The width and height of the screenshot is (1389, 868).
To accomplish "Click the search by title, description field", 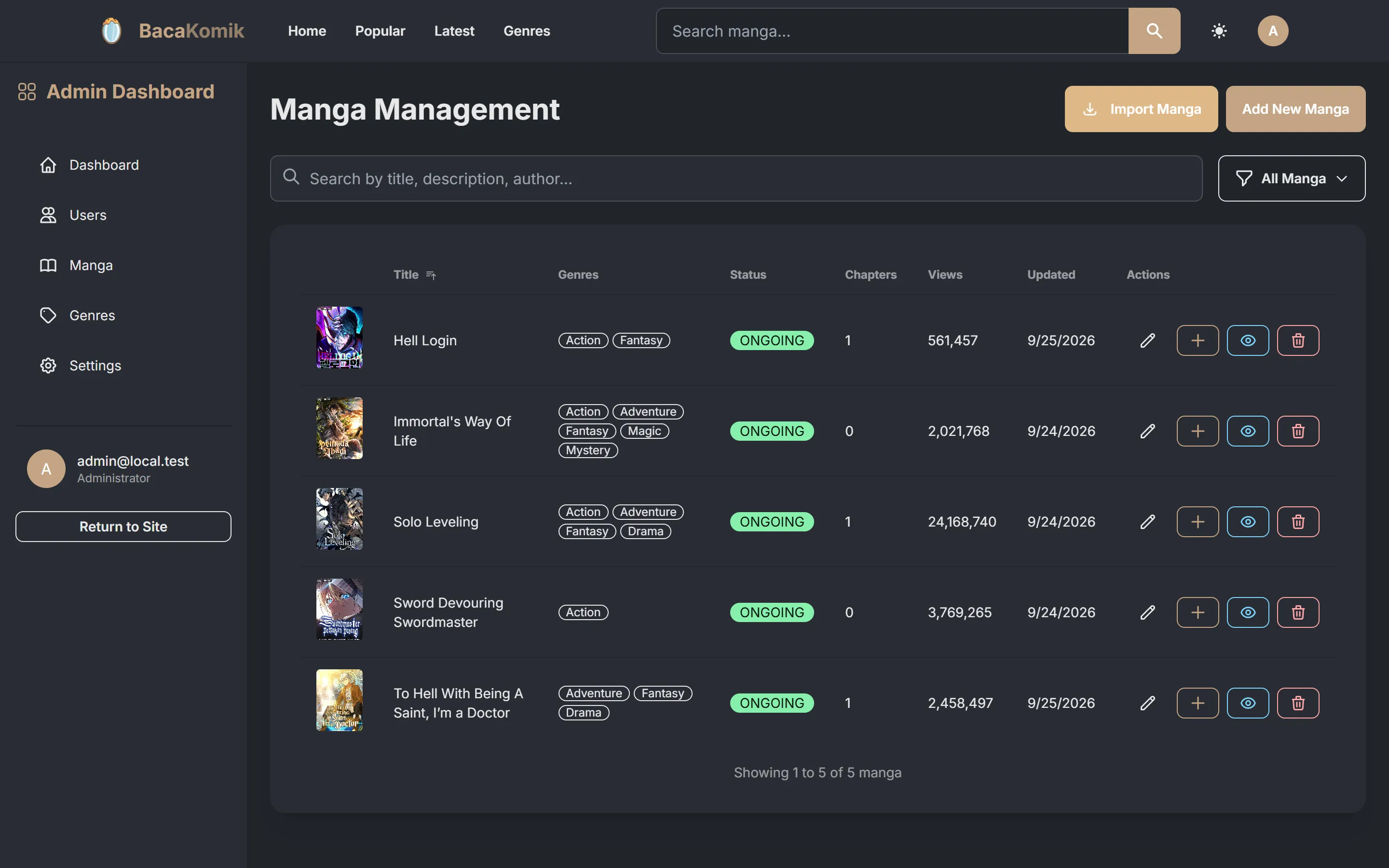I will [x=736, y=178].
